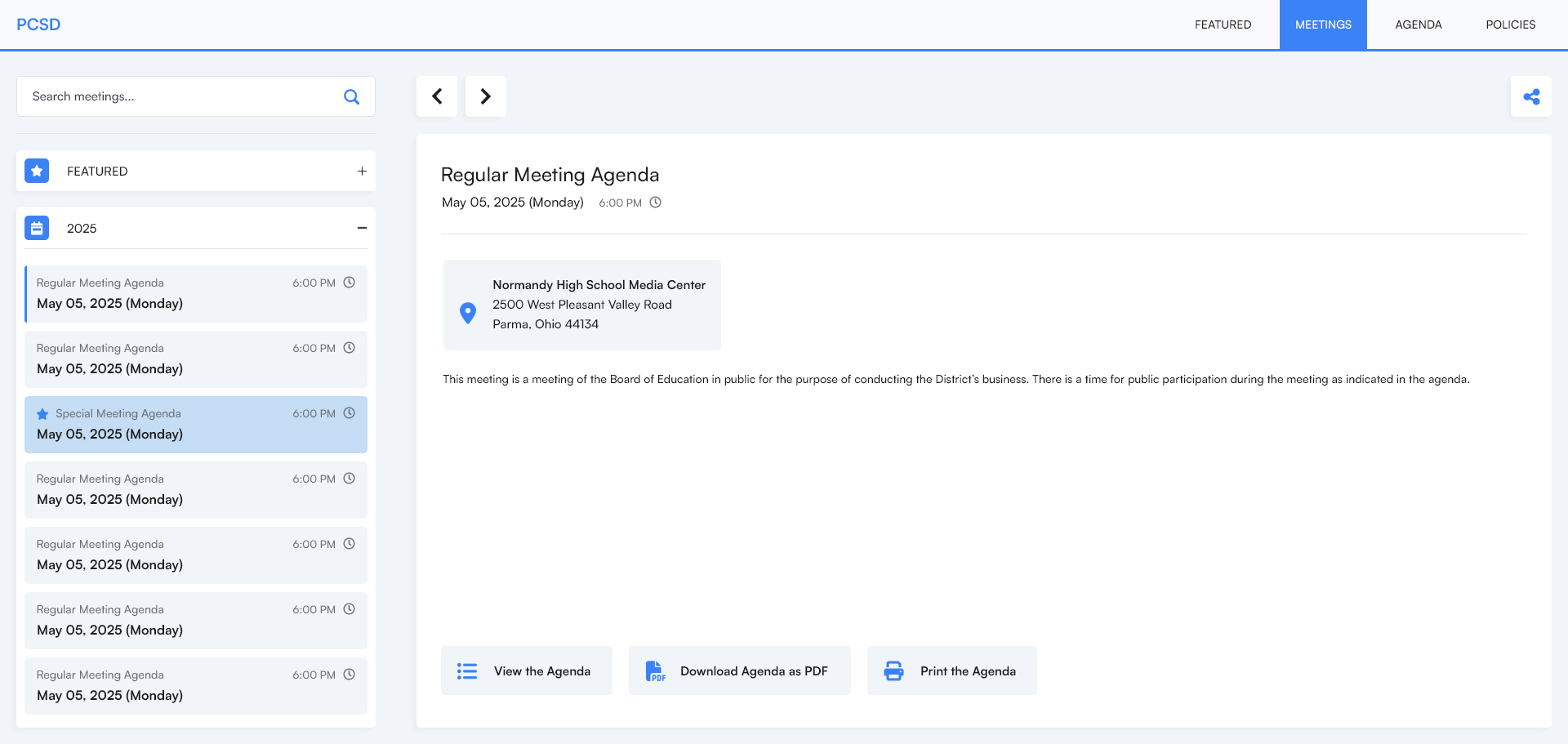
Task: Click View the Agenda button
Action: click(527, 670)
